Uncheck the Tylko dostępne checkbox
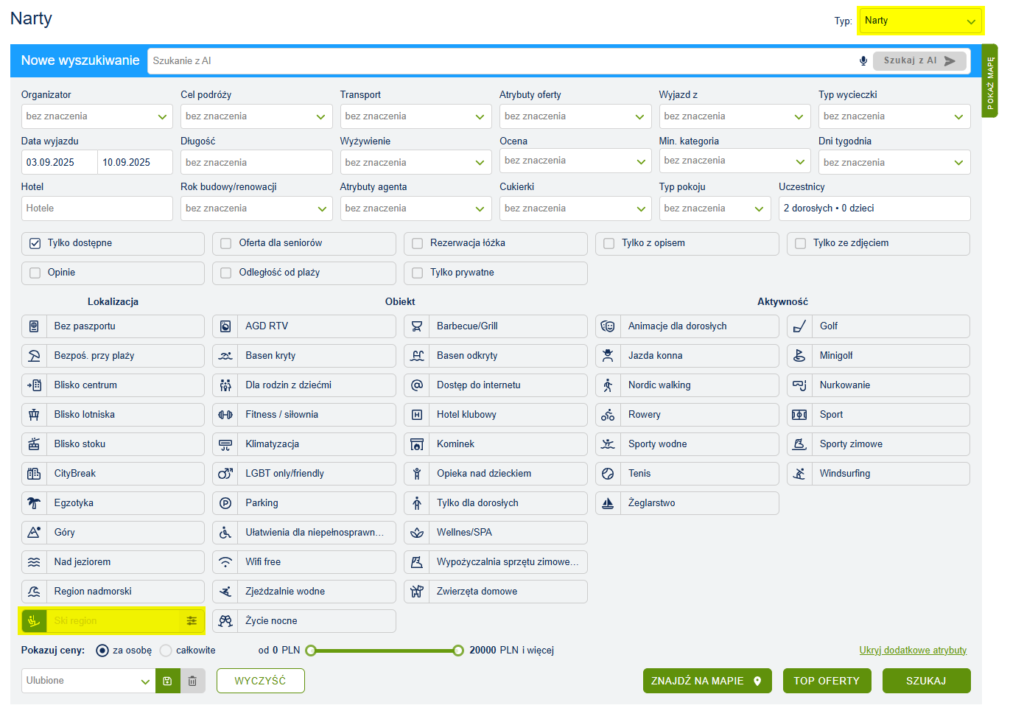The height and width of the screenshot is (722, 1024). tap(35, 243)
